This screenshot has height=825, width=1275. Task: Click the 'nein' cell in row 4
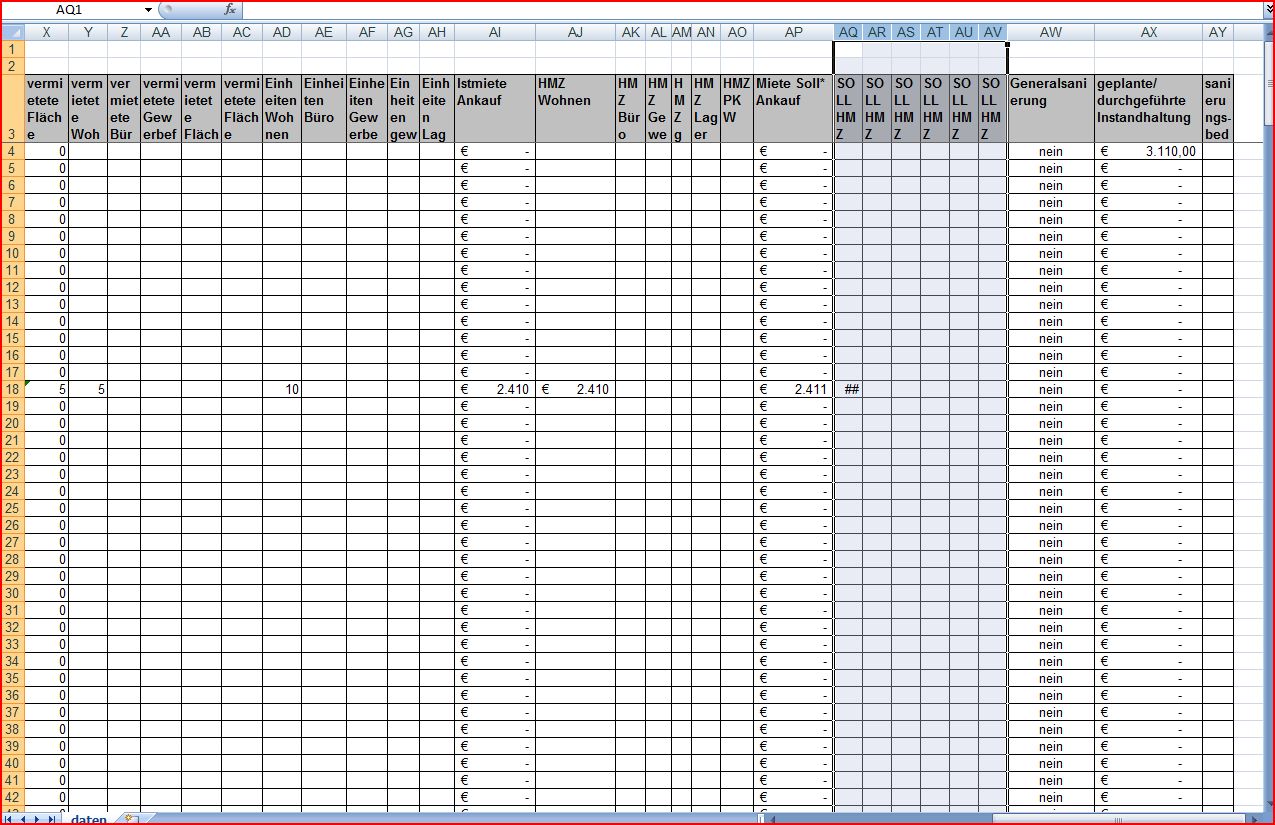tap(1051, 151)
